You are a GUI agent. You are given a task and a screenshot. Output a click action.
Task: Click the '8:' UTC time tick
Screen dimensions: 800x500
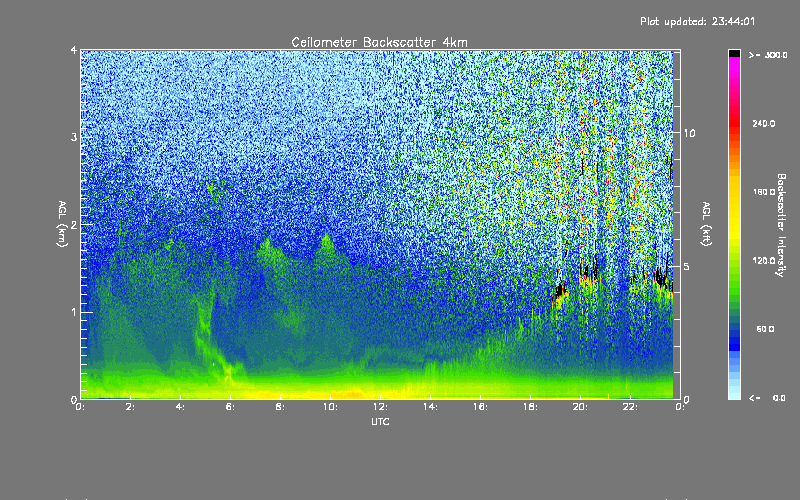point(280,407)
